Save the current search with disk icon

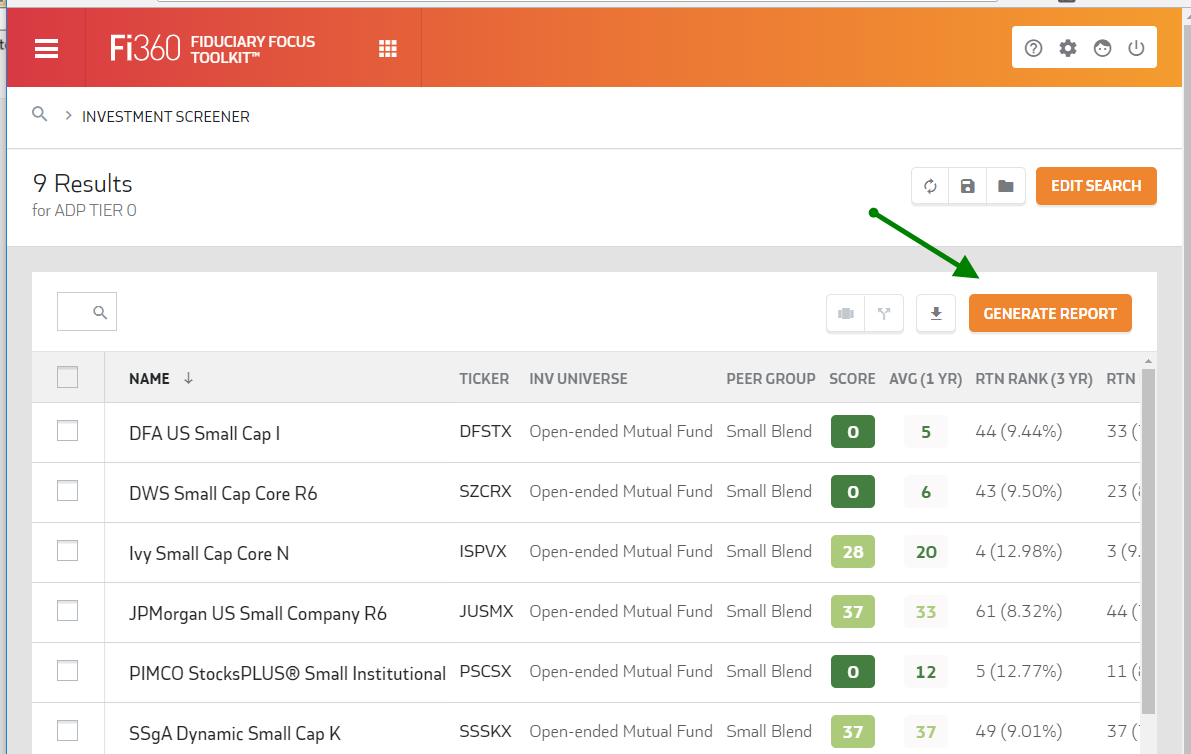pos(967,186)
